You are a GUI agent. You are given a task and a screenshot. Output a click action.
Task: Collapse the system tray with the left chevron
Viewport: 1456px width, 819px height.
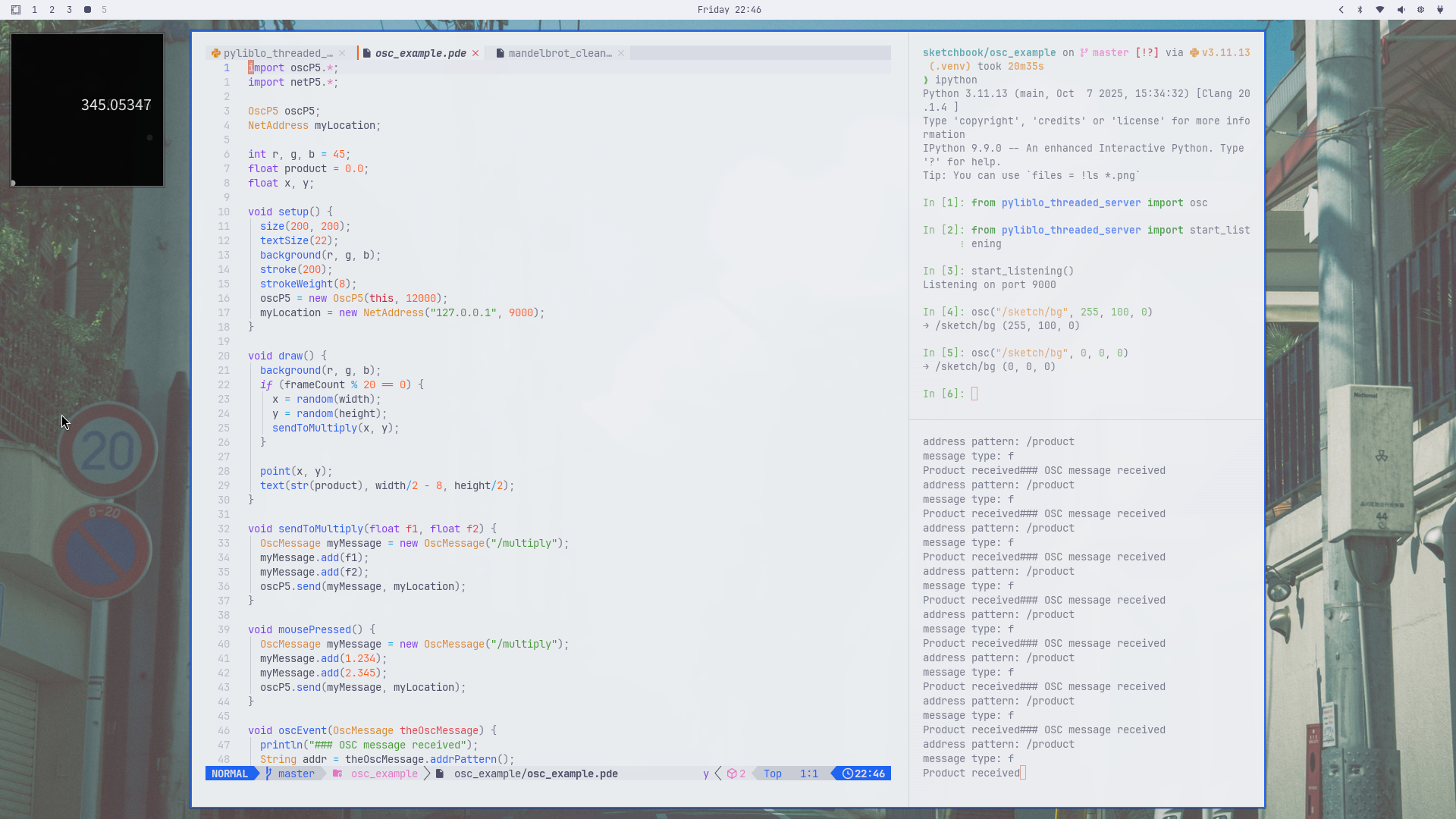(x=1341, y=10)
